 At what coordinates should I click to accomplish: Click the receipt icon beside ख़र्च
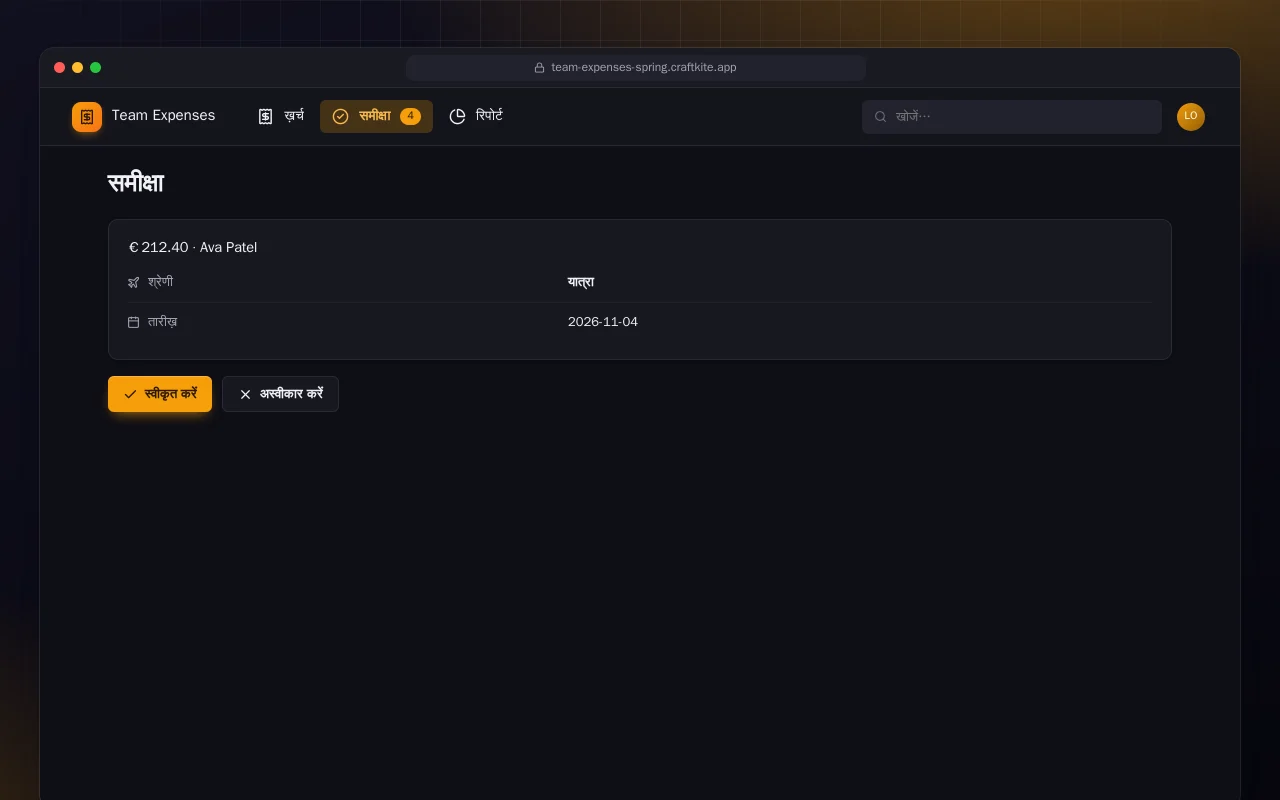(x=265, y=116)
